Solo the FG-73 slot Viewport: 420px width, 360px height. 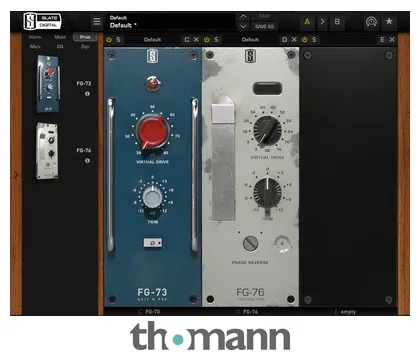[118, 40]
